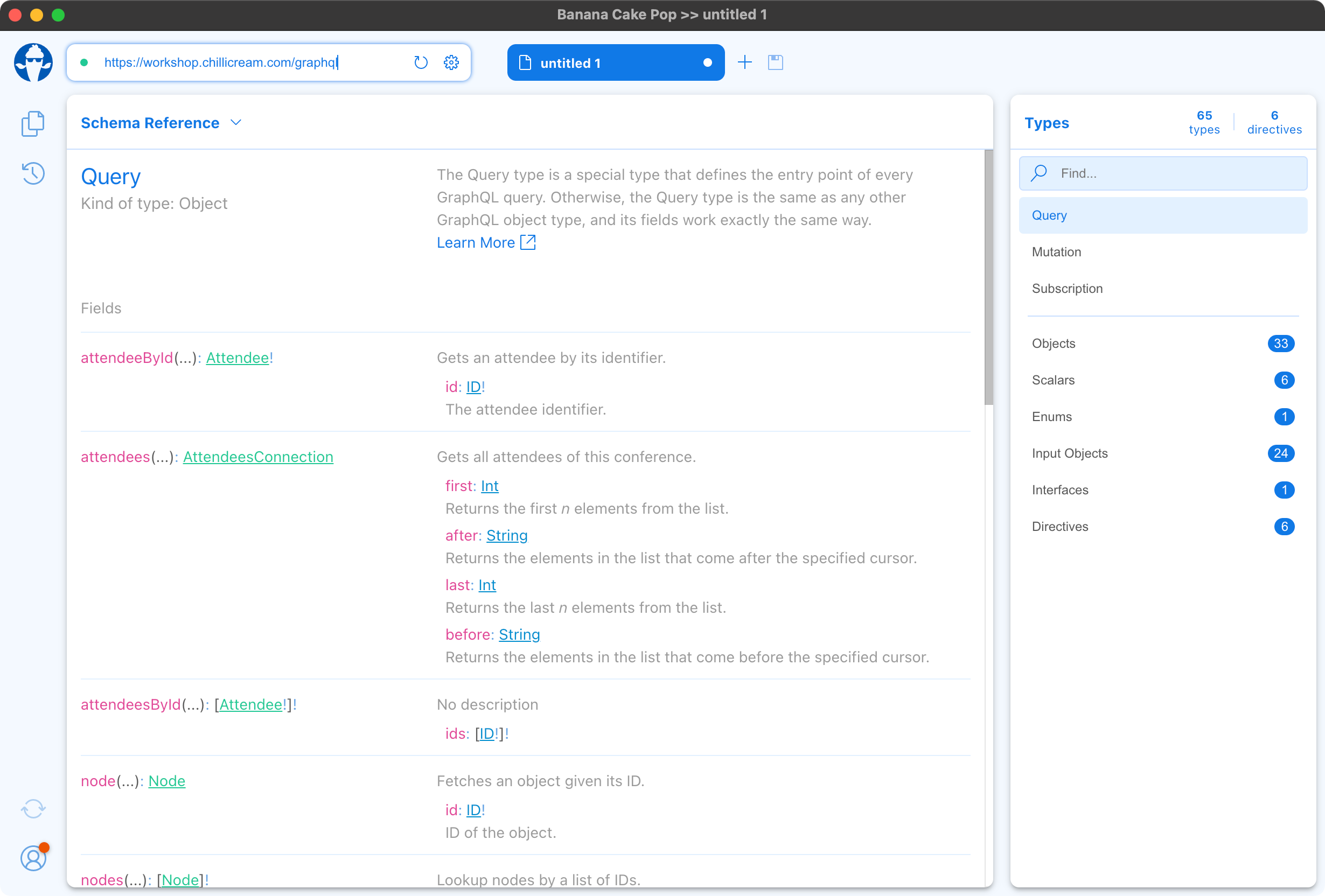Click the save document floppy icon
The width and height of the screenshot is (1325, 896).
(776, 62)
